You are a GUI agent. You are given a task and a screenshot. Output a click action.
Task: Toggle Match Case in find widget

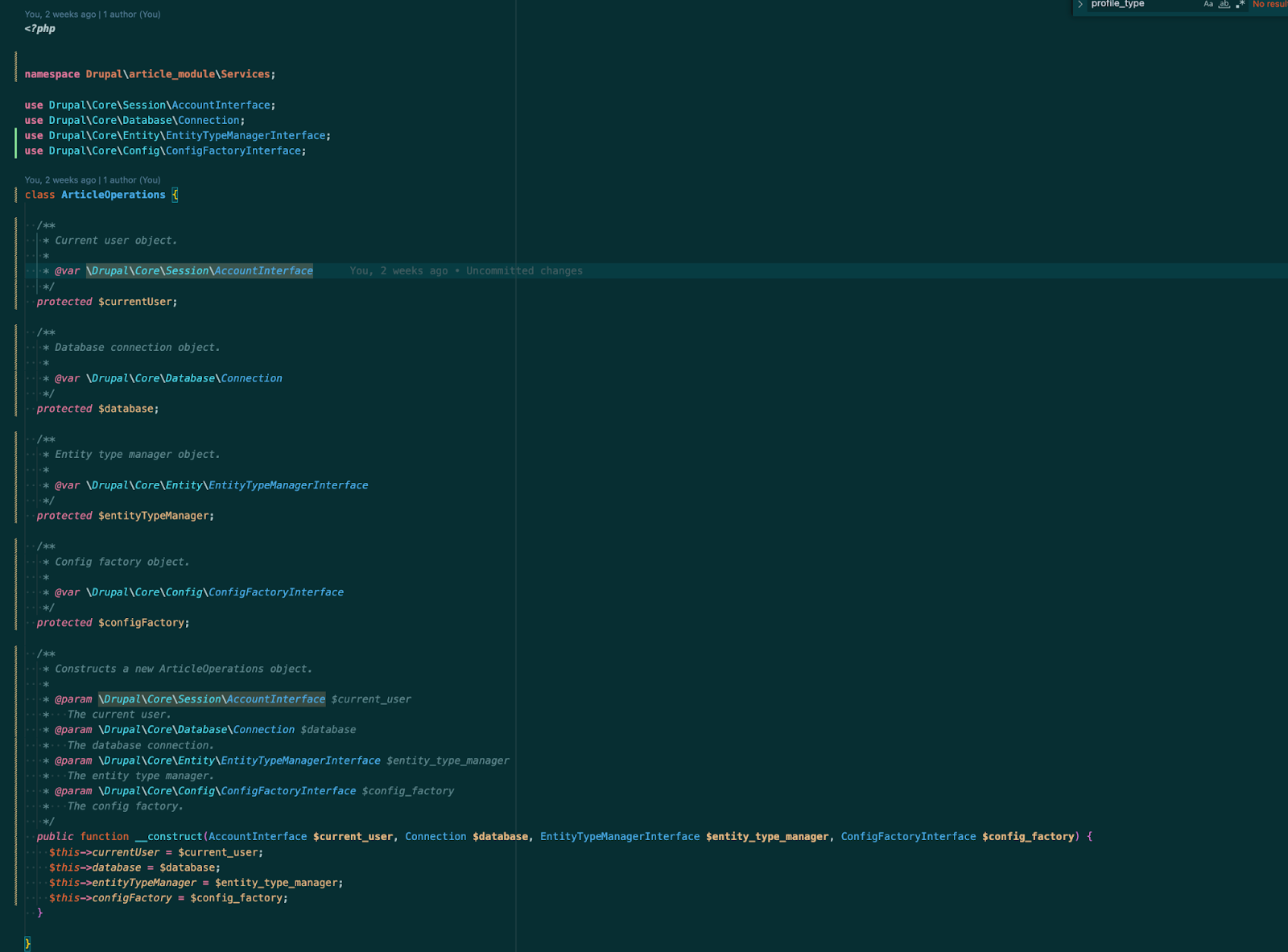[1208, 5]
